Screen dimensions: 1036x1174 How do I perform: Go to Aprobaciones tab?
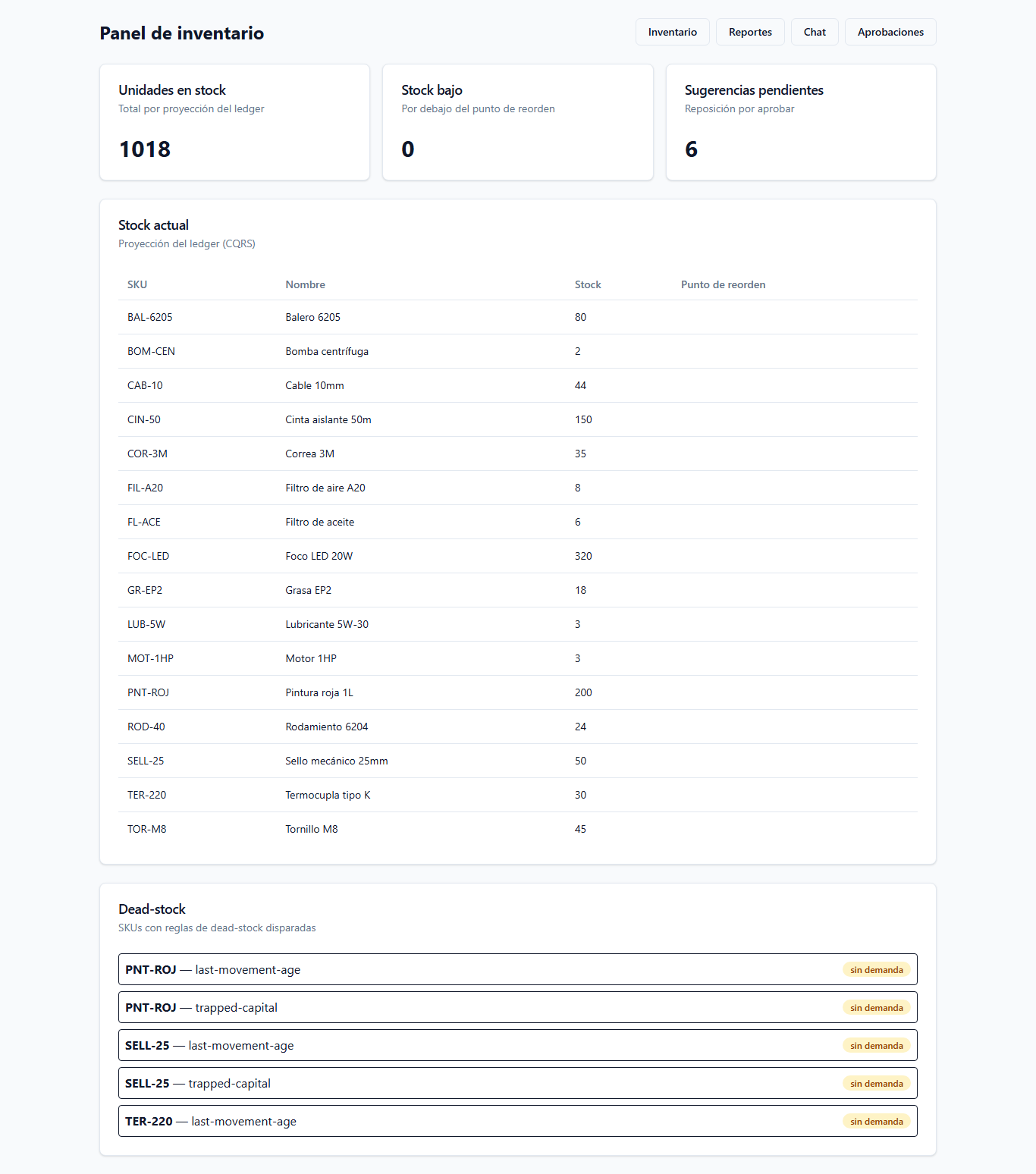[x=890, y=32]
